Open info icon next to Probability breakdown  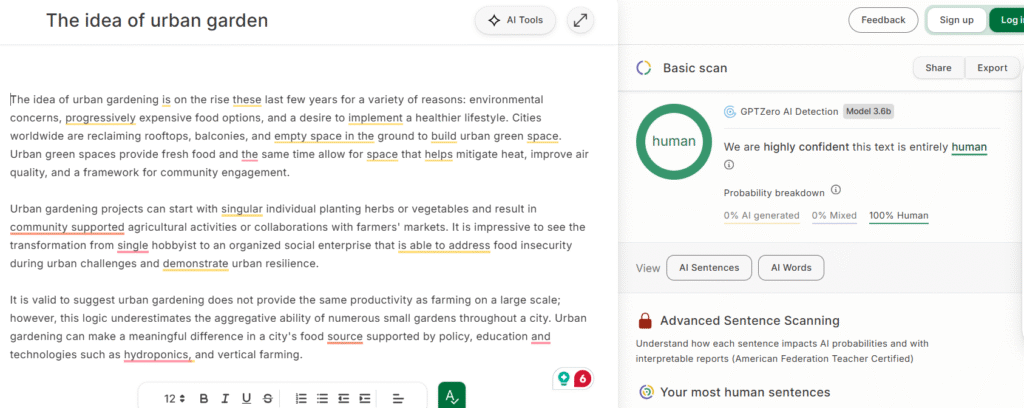click(x=836, y=191)
